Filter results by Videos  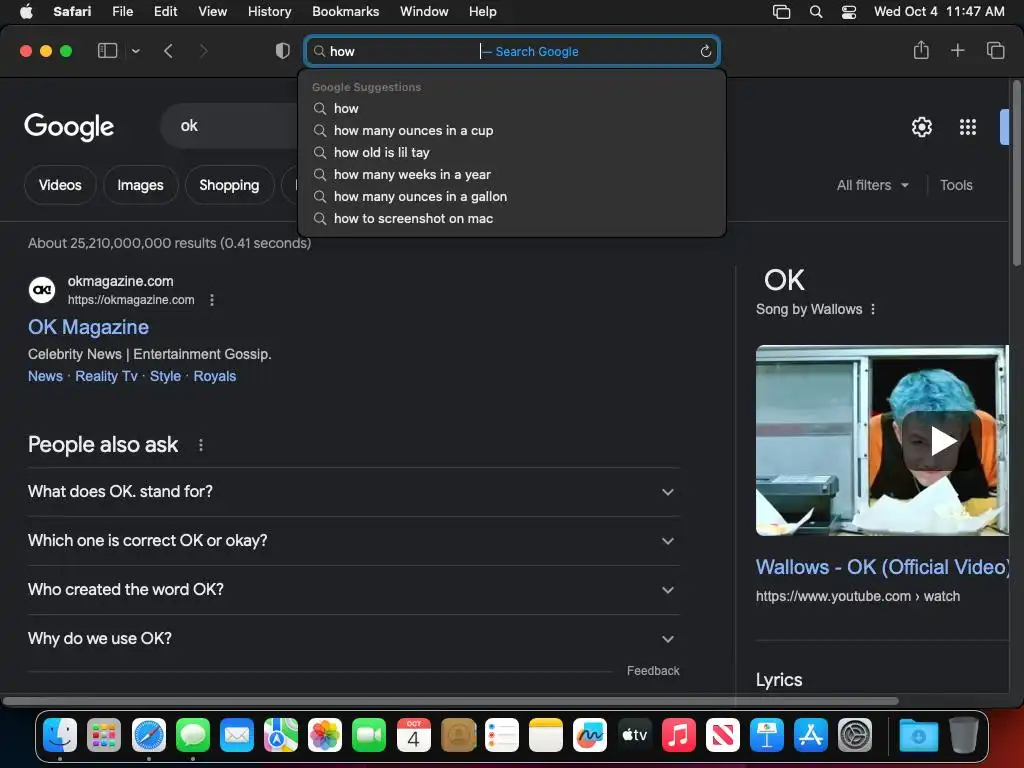click(60, 185)
